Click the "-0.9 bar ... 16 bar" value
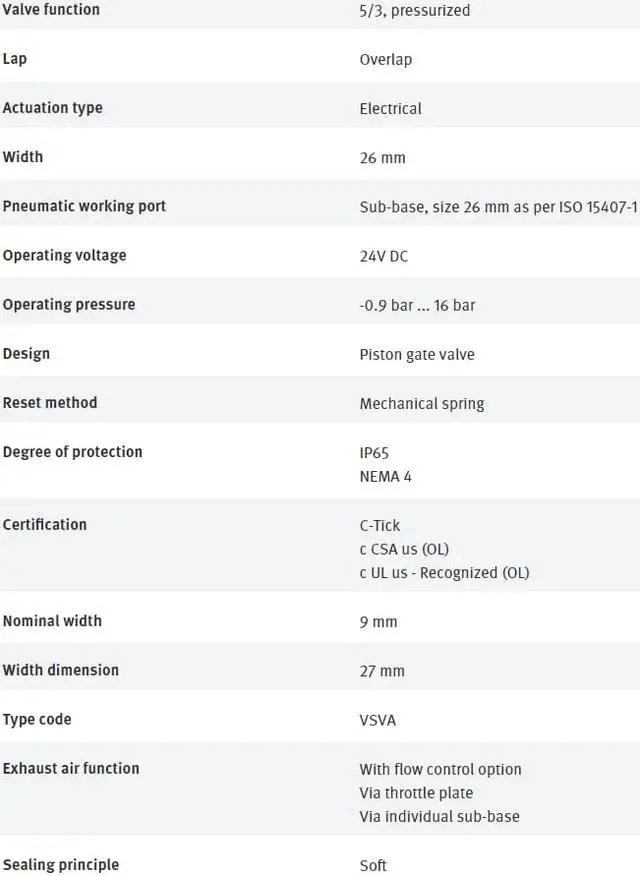 pyautogui.click(x=417, y=305)
